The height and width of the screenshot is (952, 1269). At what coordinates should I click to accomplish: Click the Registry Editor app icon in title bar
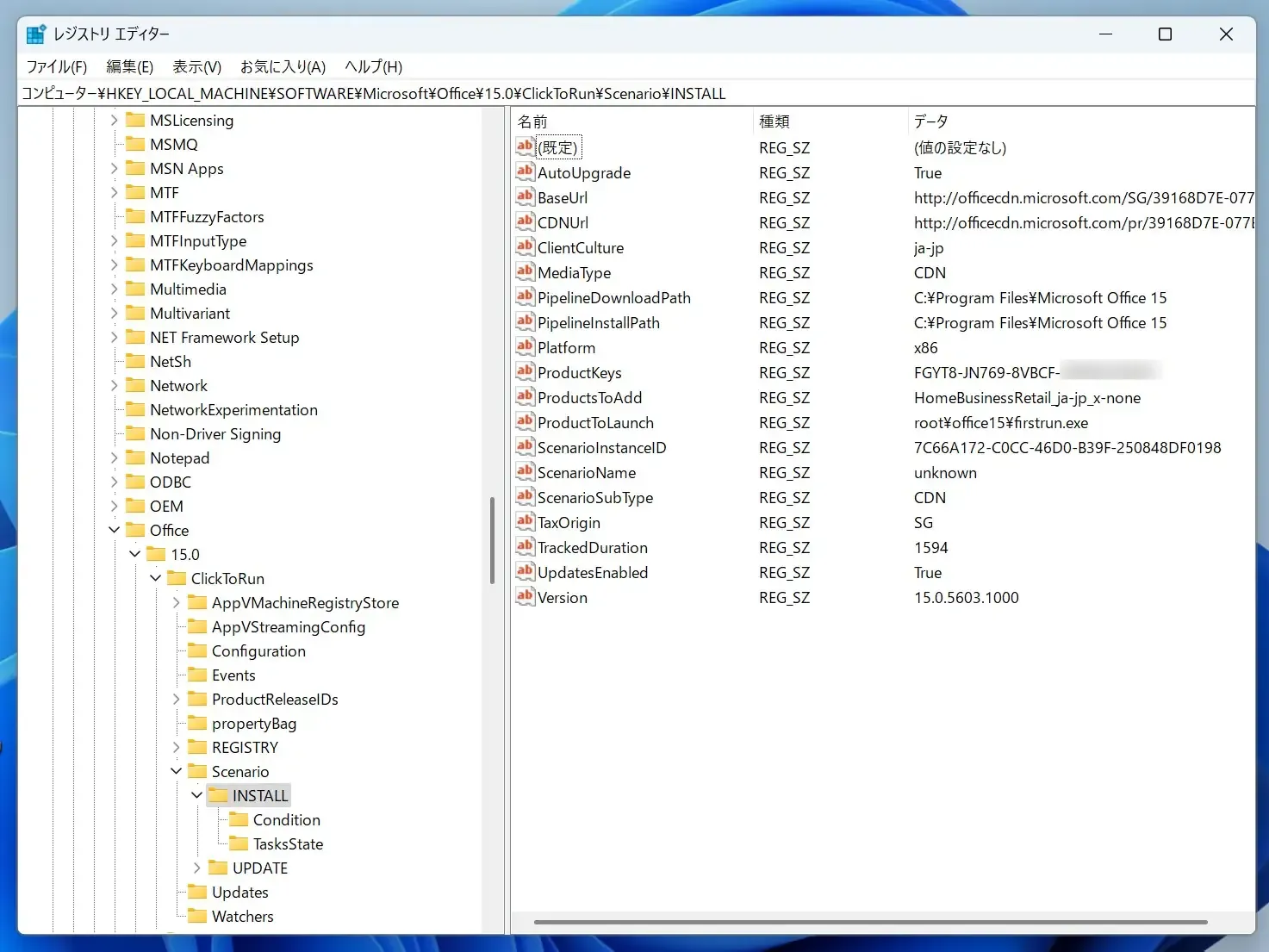[35, 34]
